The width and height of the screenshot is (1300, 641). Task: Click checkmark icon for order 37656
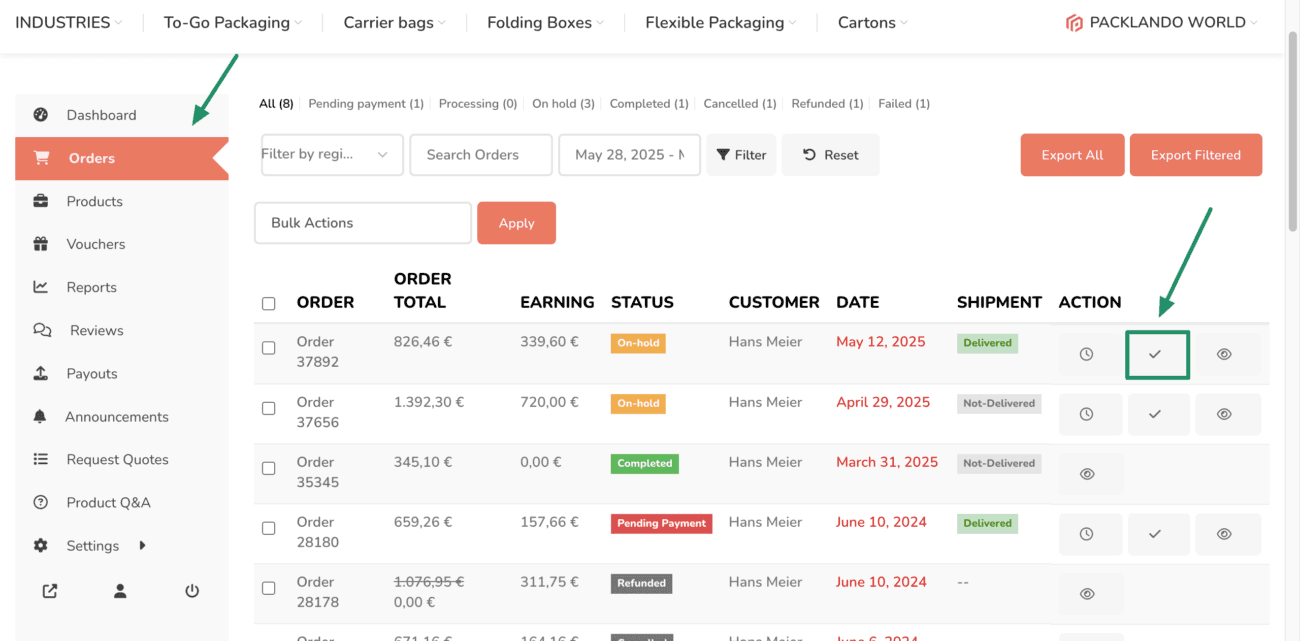[1156, 414]
